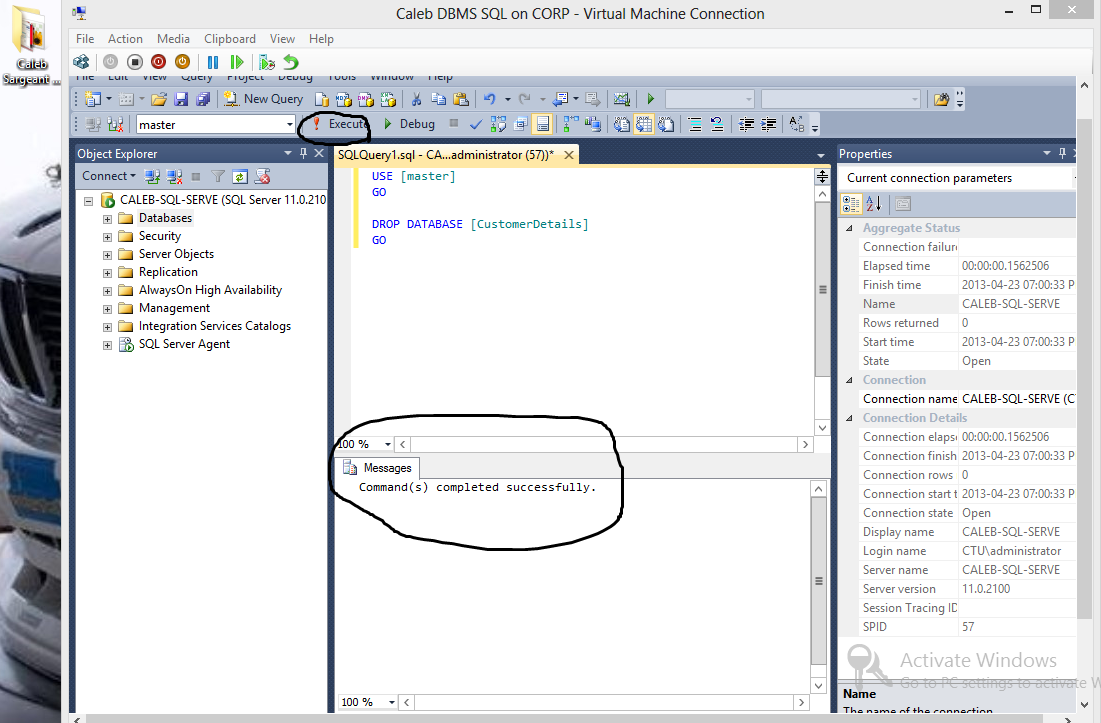Expand the Security folder
The height and width of the screenshot is (723, 1101).
coord(107,237)
